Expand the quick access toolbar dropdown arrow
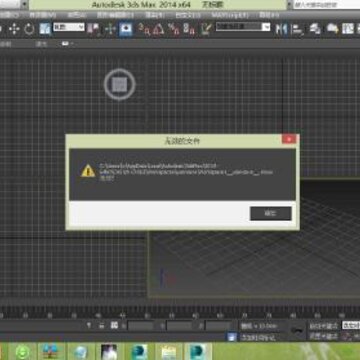 click(x=24, y=5)
